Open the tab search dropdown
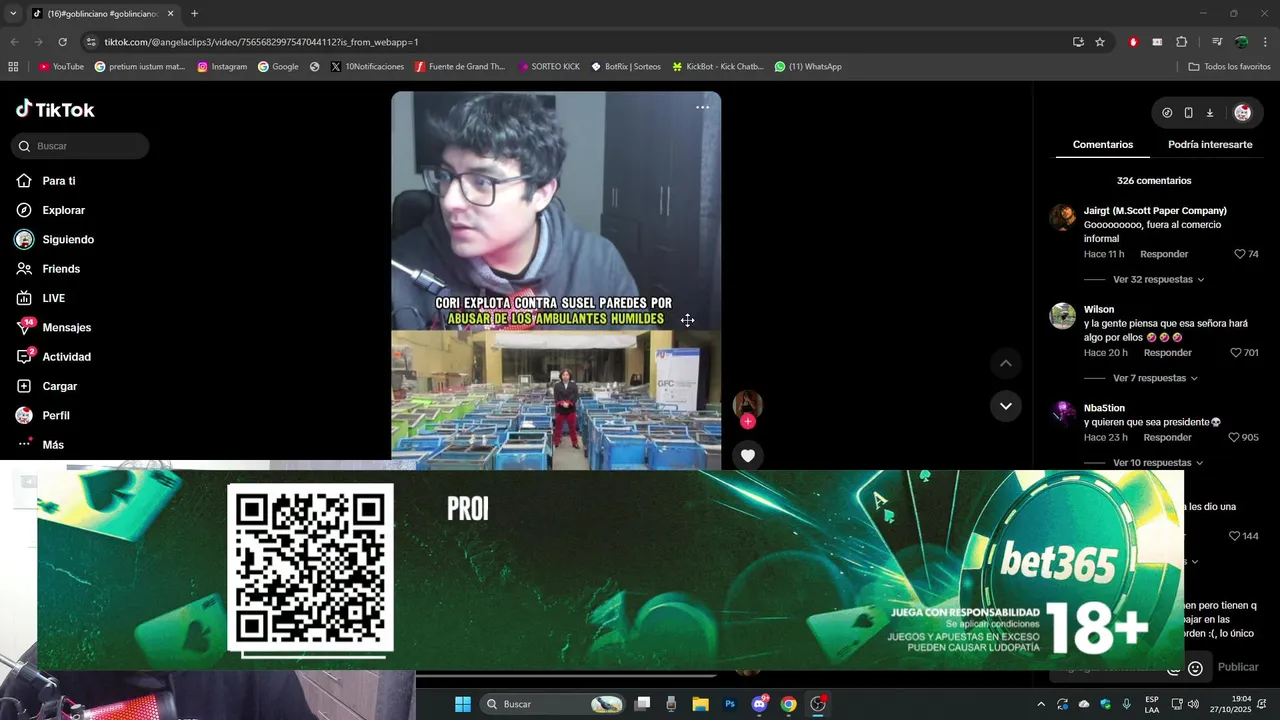 (x=12, y=13)
